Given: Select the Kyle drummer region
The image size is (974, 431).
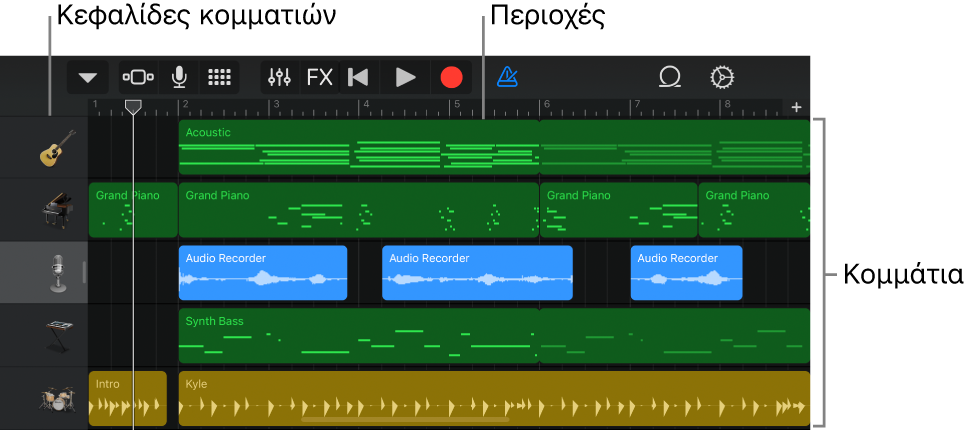Looking at the screenshot, I should point(494,399).
